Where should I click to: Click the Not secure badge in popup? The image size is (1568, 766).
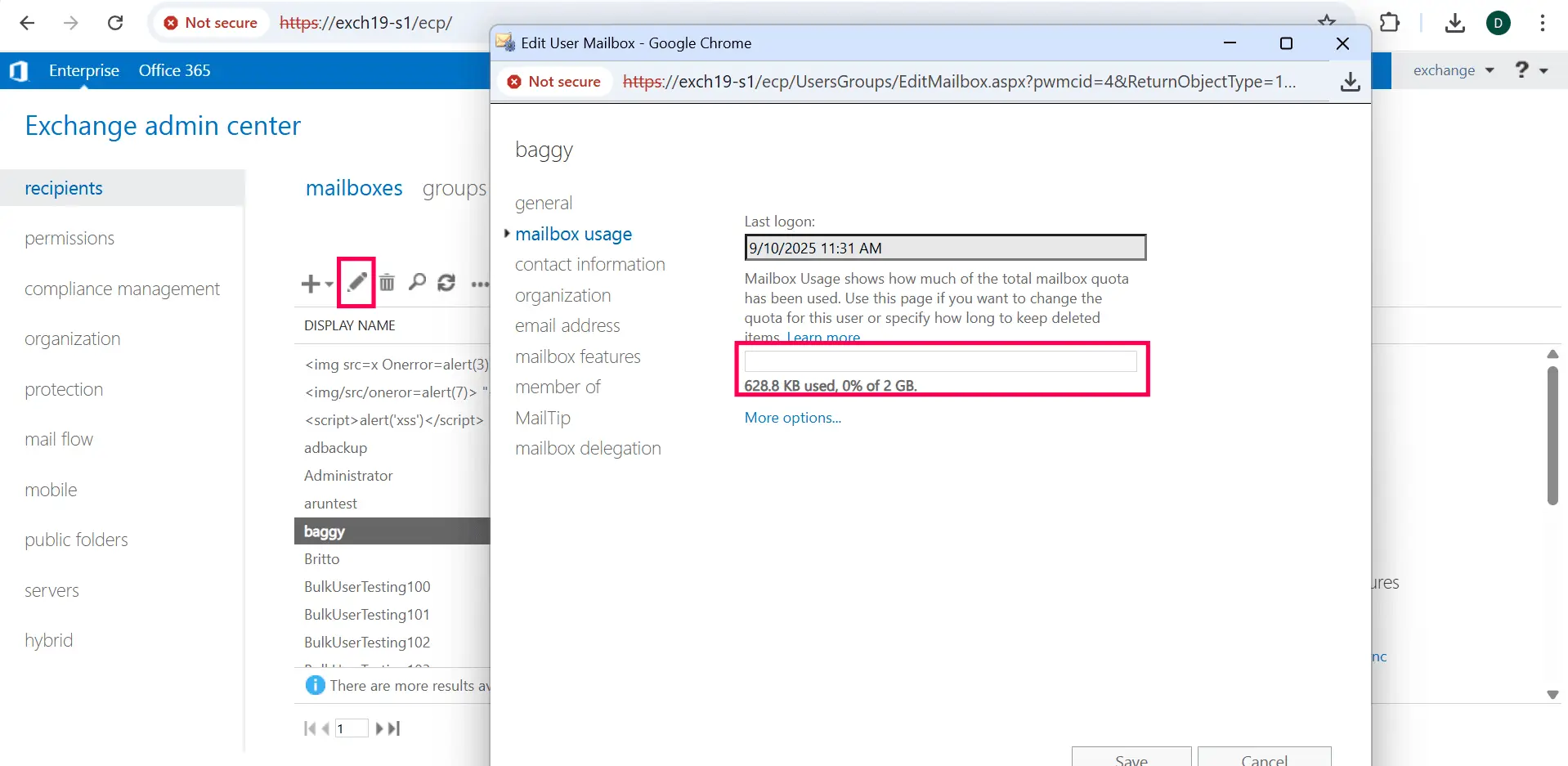coord(554,82)
